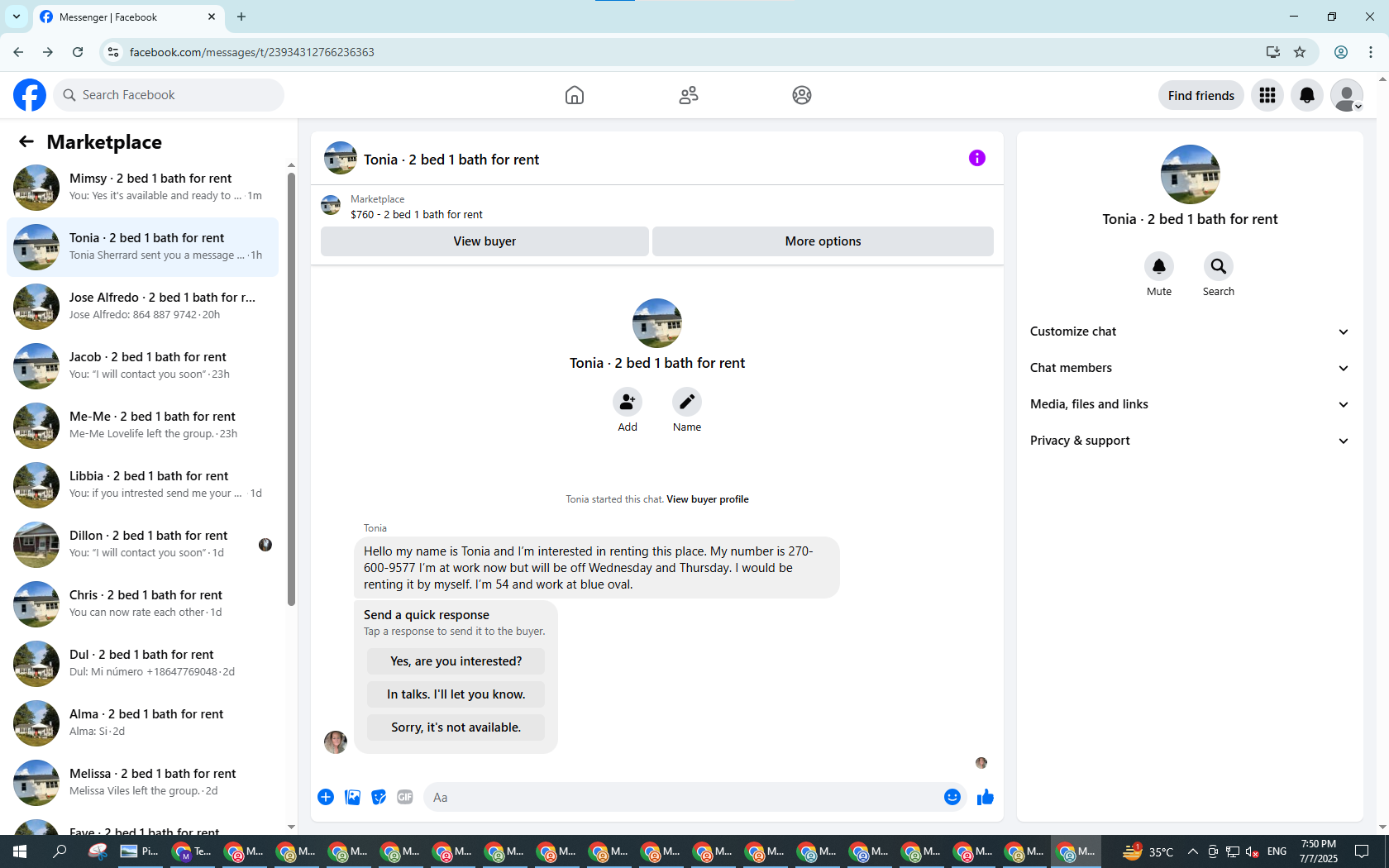Bookmark this page with the star icon
Viewport: 1389px width, 868px height.
(1300, 52)
